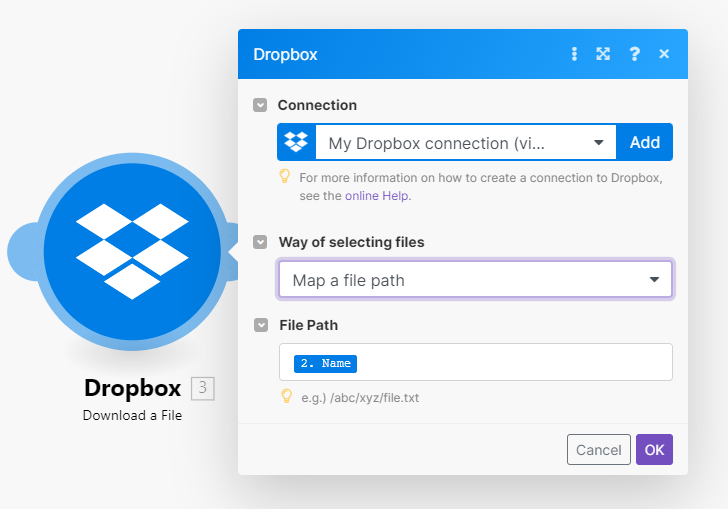This screenshot has width=728, height=509.
Task: Collapse the Way of selecting files toggle
Action: 260,242
